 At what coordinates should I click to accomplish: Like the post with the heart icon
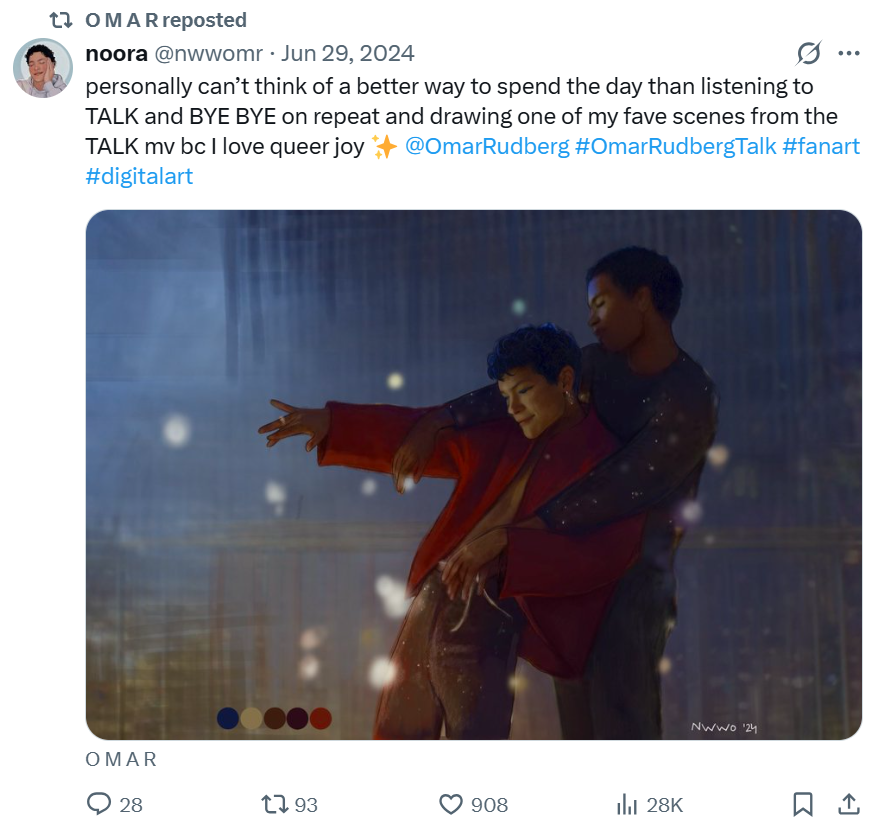(x=452, y=804)
